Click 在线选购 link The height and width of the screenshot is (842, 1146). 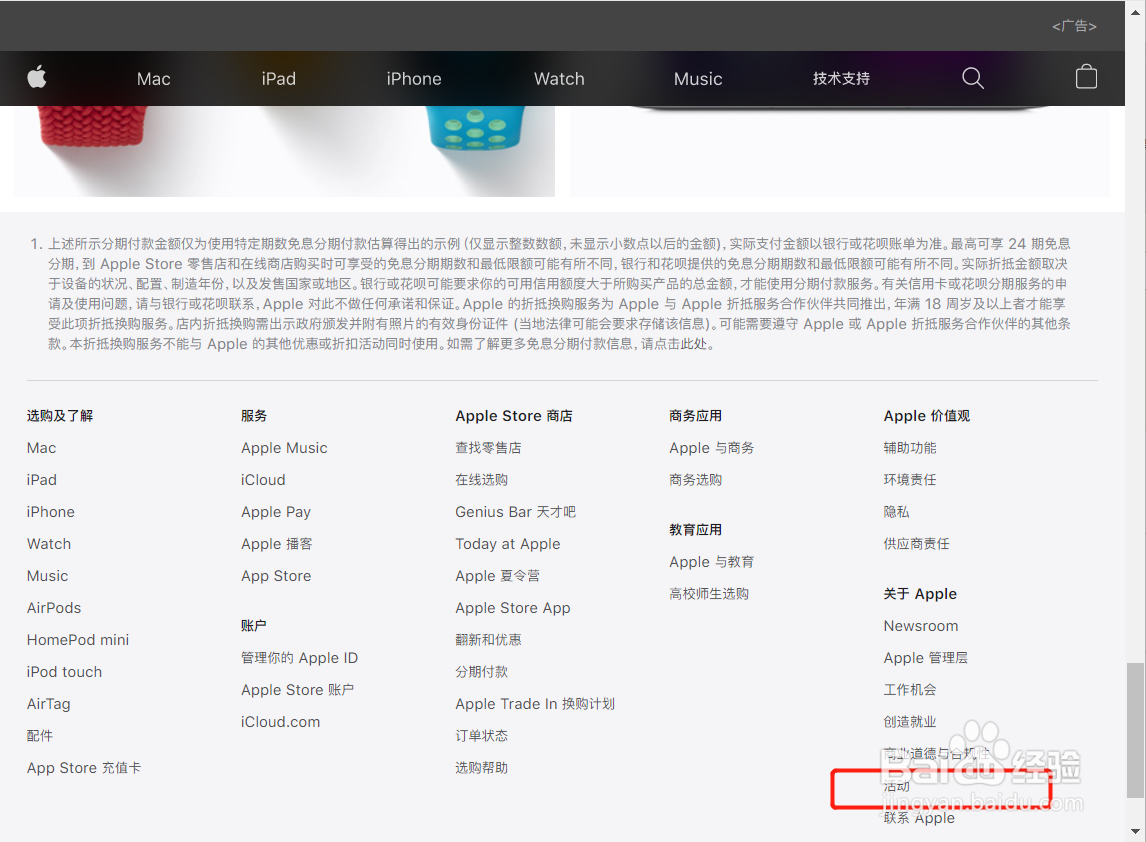click(482, 480)
